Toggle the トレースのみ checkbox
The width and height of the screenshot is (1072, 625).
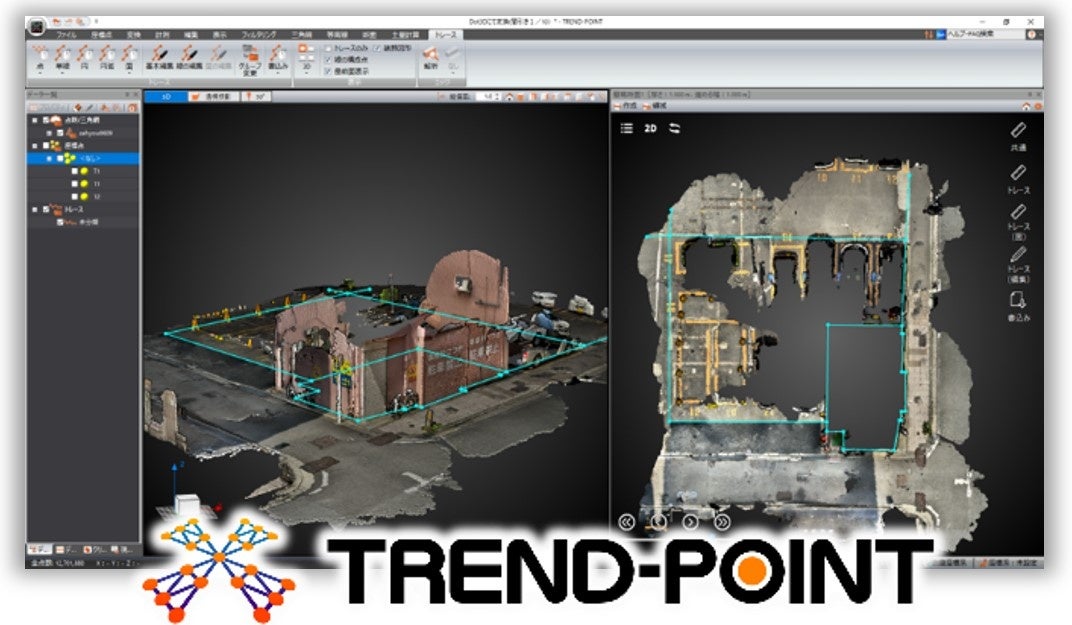click(x=328, y=49)
